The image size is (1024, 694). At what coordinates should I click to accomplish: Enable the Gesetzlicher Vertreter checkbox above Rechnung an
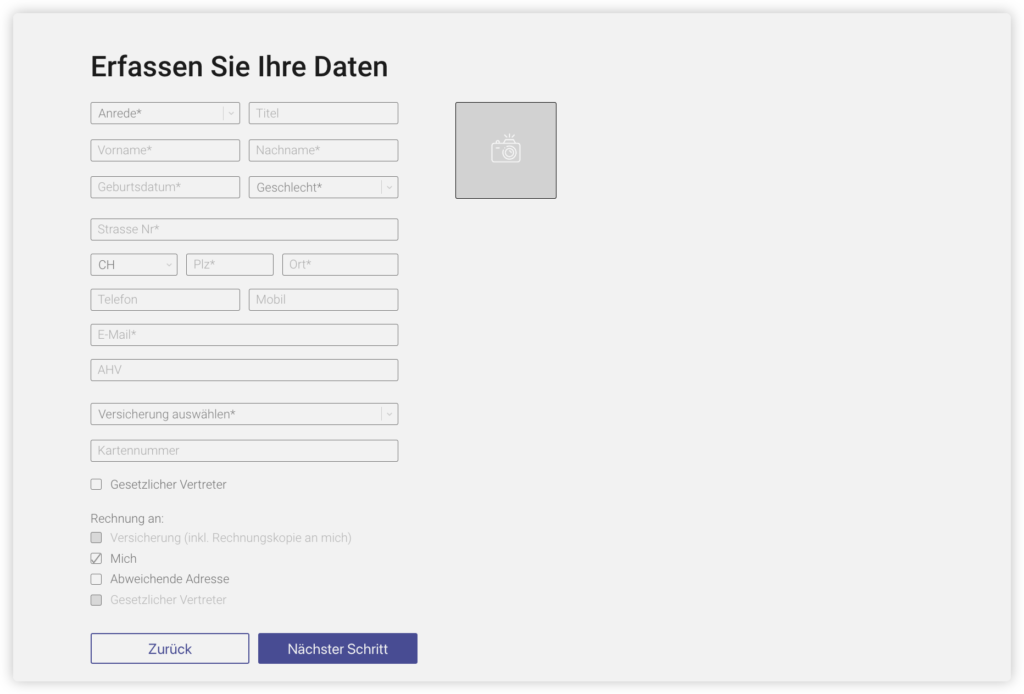coord(97,485)
